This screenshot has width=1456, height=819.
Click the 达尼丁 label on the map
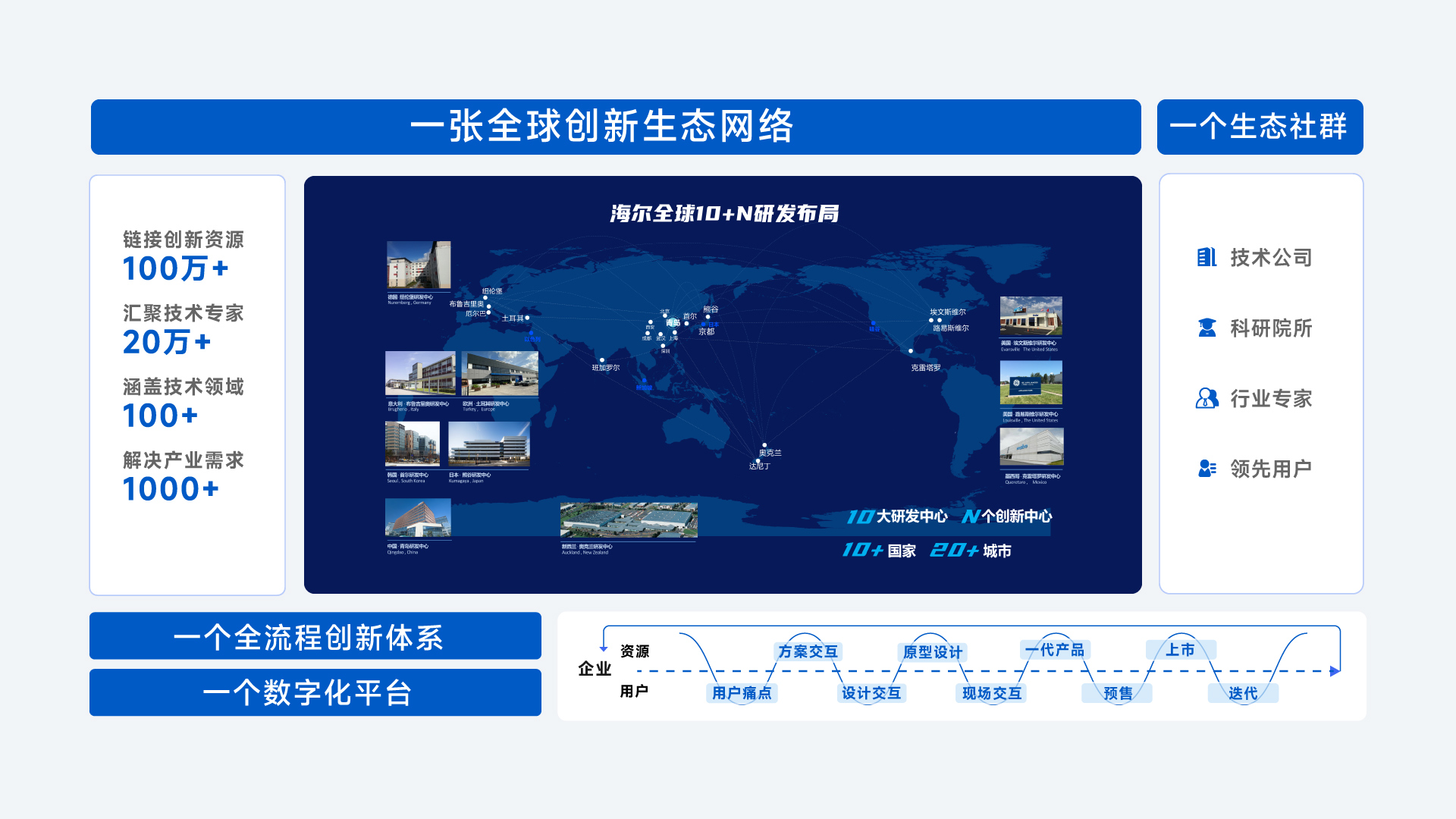pos(760,466)
